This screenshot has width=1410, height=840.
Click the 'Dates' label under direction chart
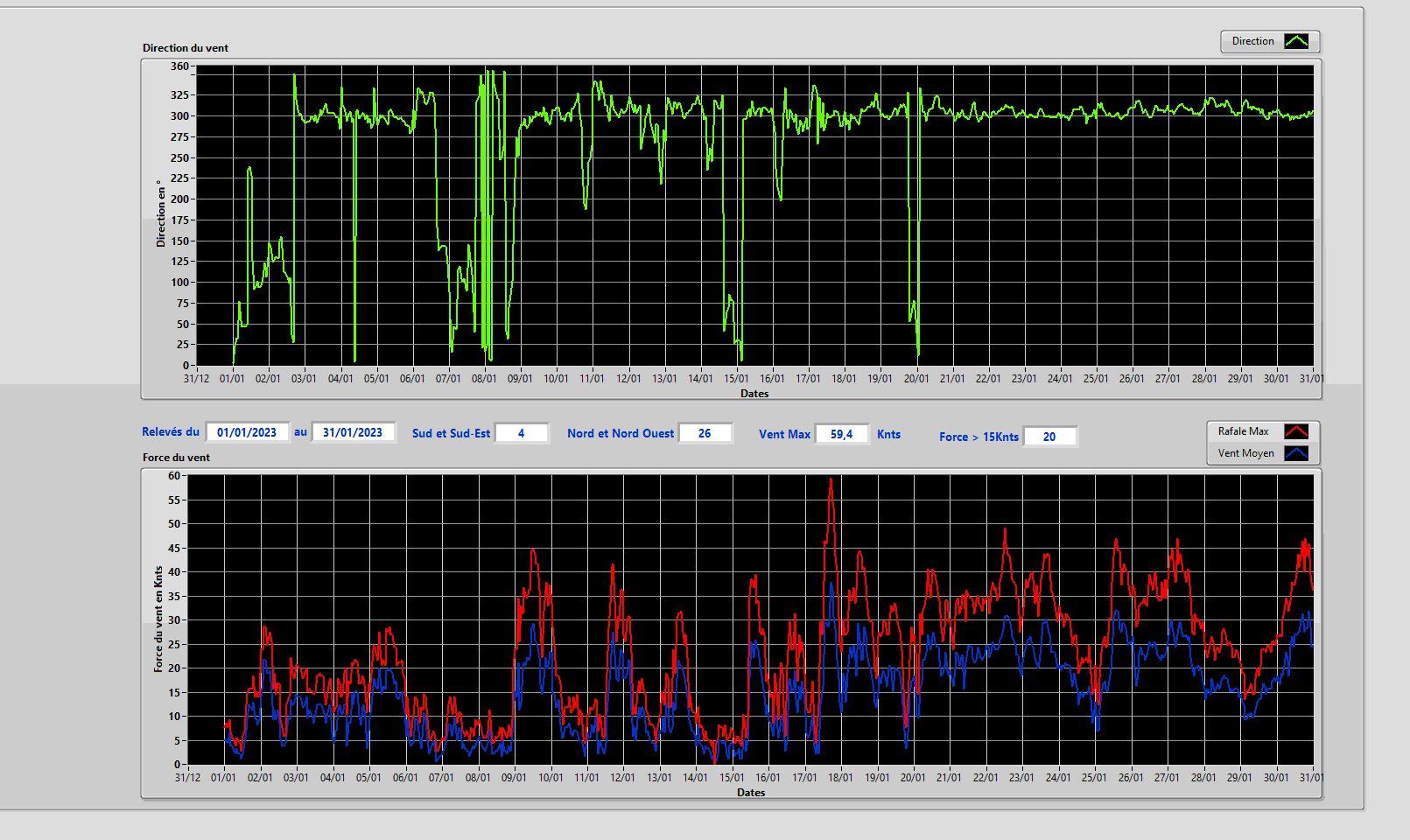[x=754, y=394]
